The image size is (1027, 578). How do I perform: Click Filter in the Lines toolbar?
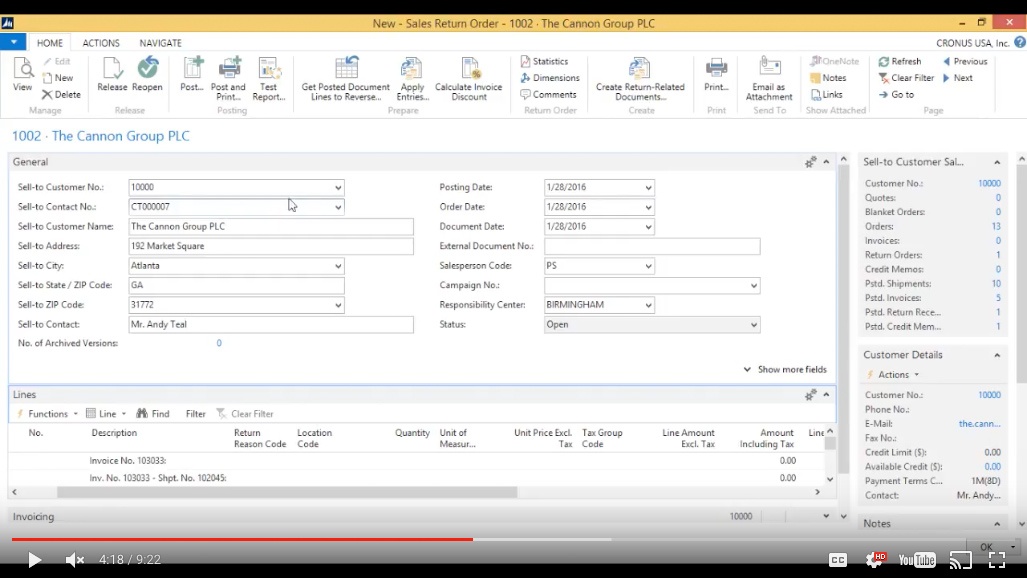[x=195, y=414]
